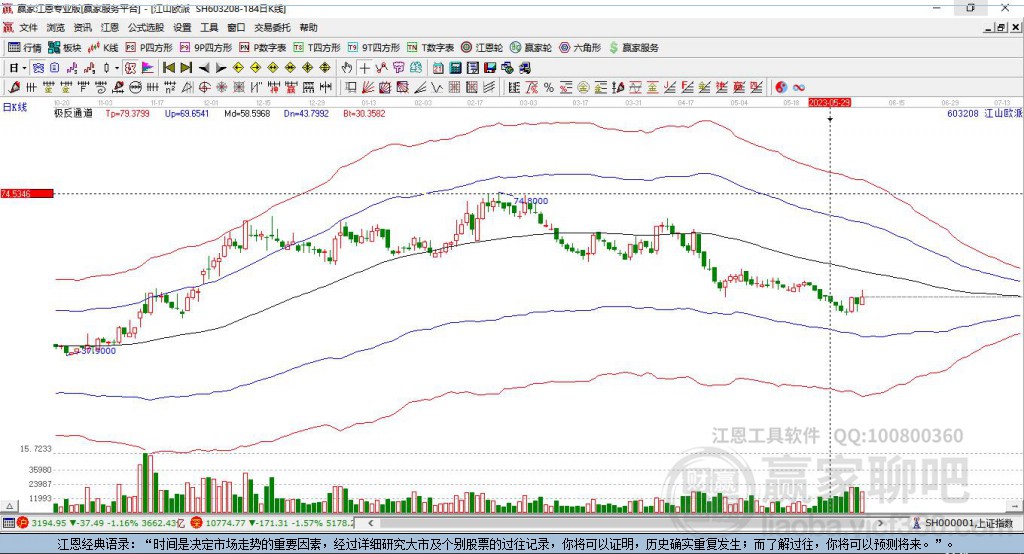The width and height of the screenshot is (1024, 554).
Task: Expand the candlestick style dropdown arrow
Action: click(x=117, y=68)
